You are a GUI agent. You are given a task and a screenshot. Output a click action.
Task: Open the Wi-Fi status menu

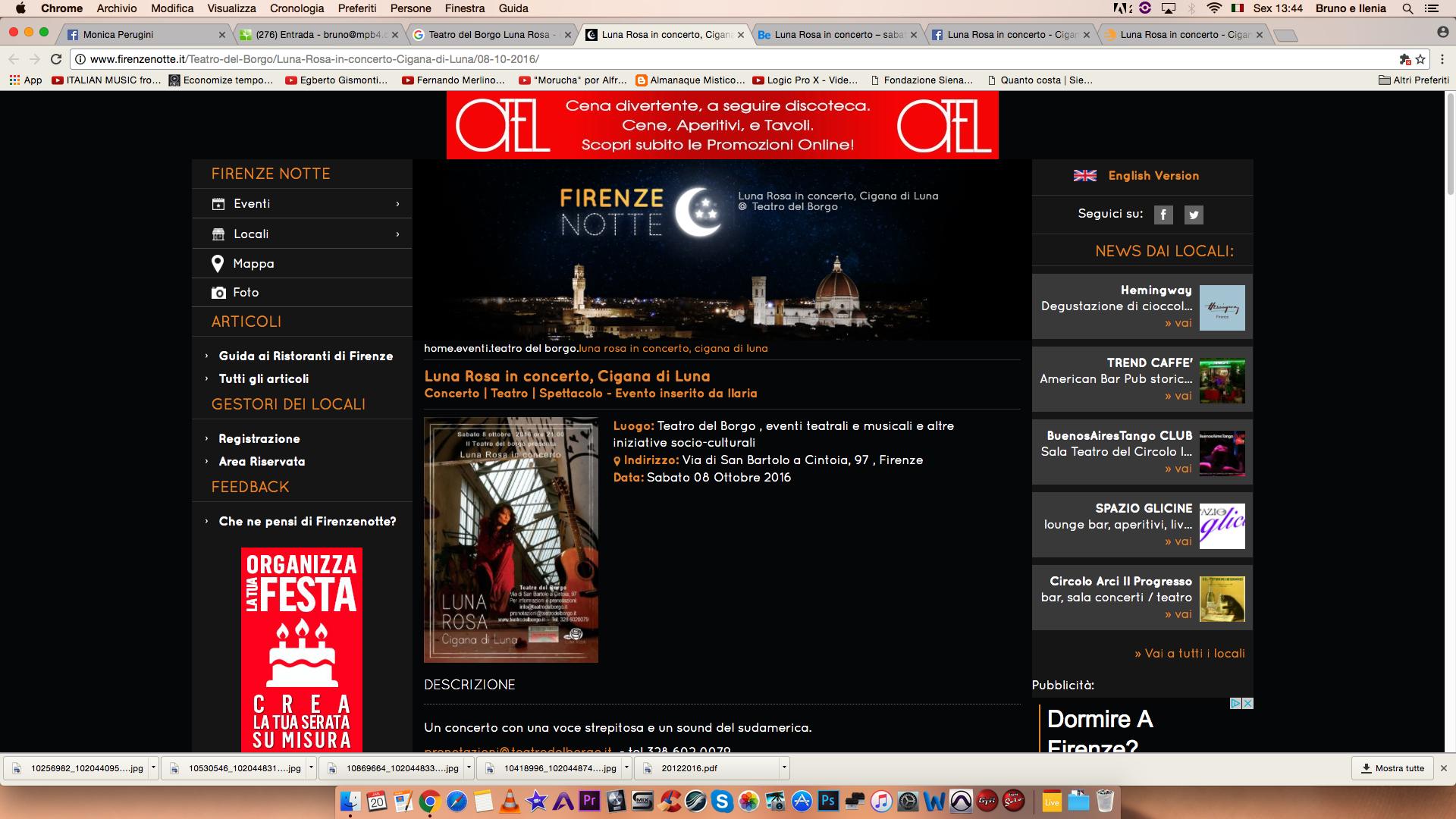[1214, 8]
